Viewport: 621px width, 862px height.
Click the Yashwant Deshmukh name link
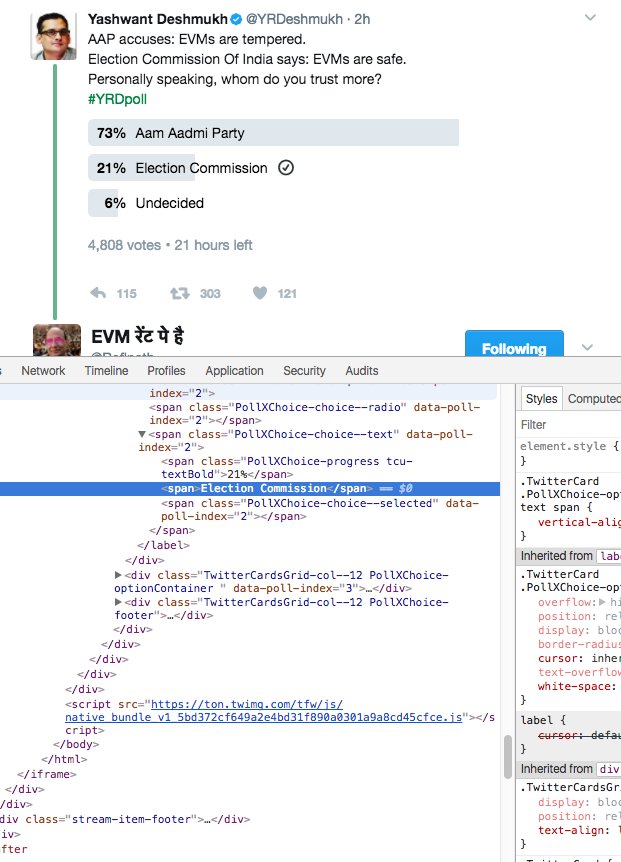tap(158, 19)
